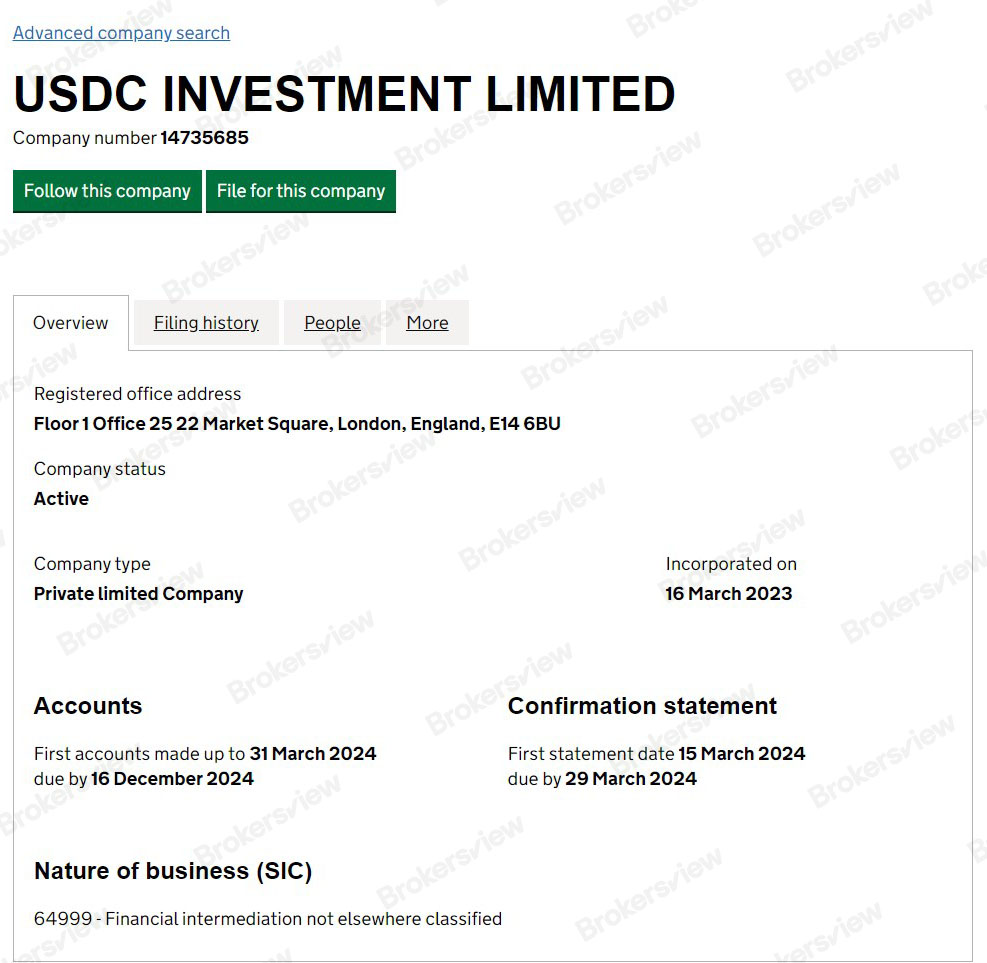Select the incorporation date 16 March 2023
Image resolution: width=987 pixels, height=963 pixels.
coord(729,593)
